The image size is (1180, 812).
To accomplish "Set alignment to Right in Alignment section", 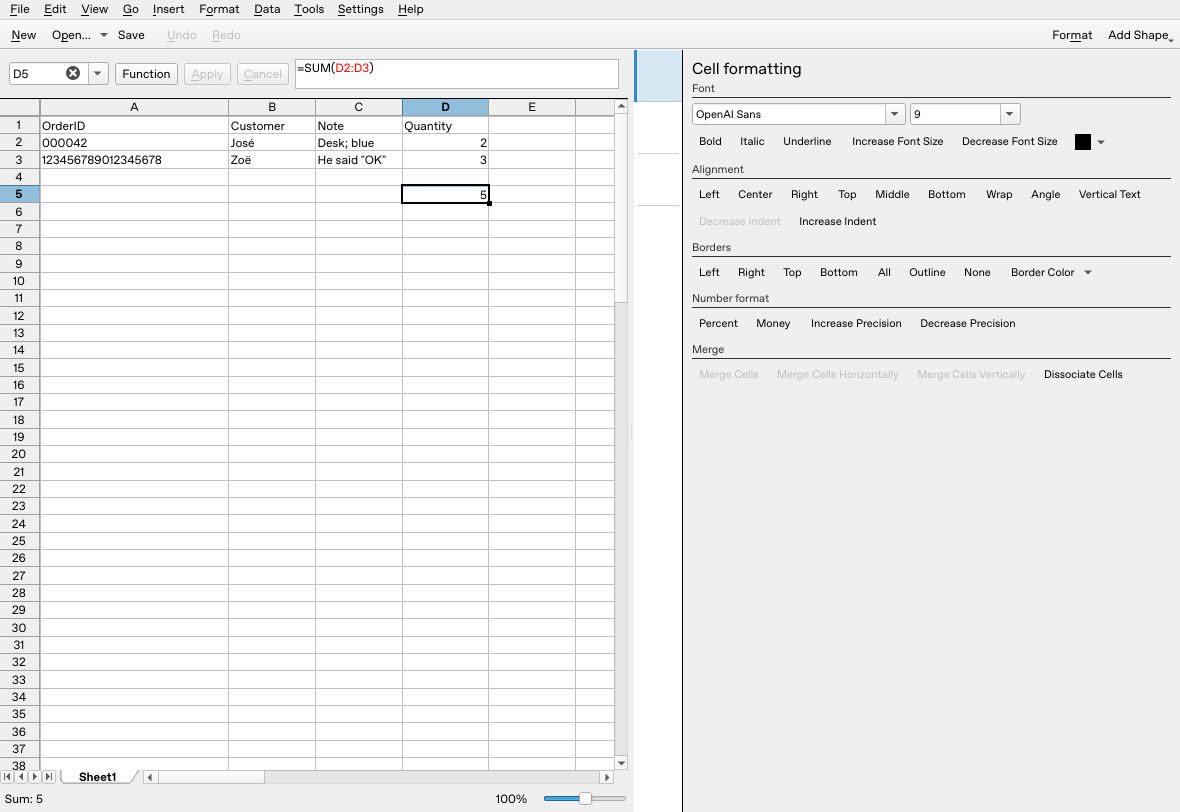I will (804, 194).
